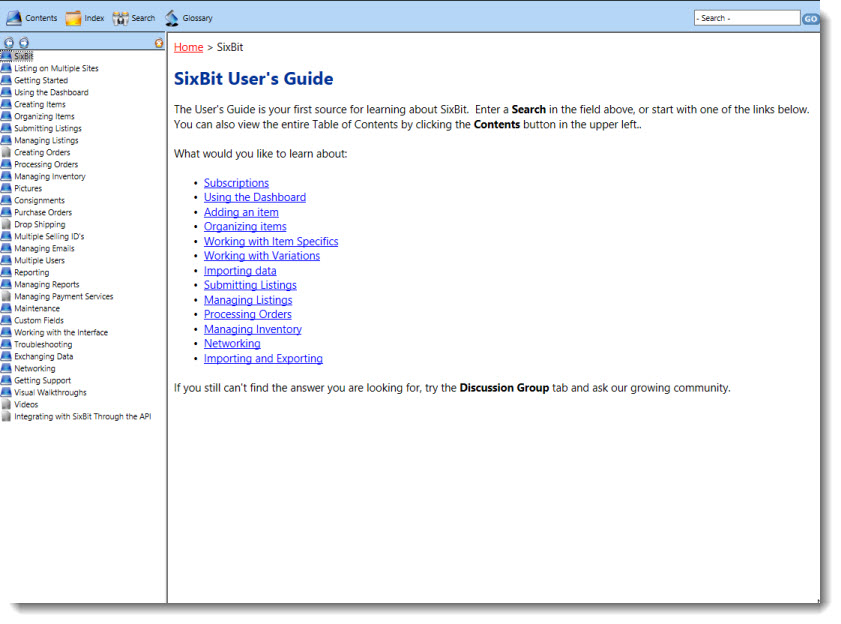This screenshot has width=841, height=624.
Task: Select the Videos tree topic
Action: (x=26, y=405)
